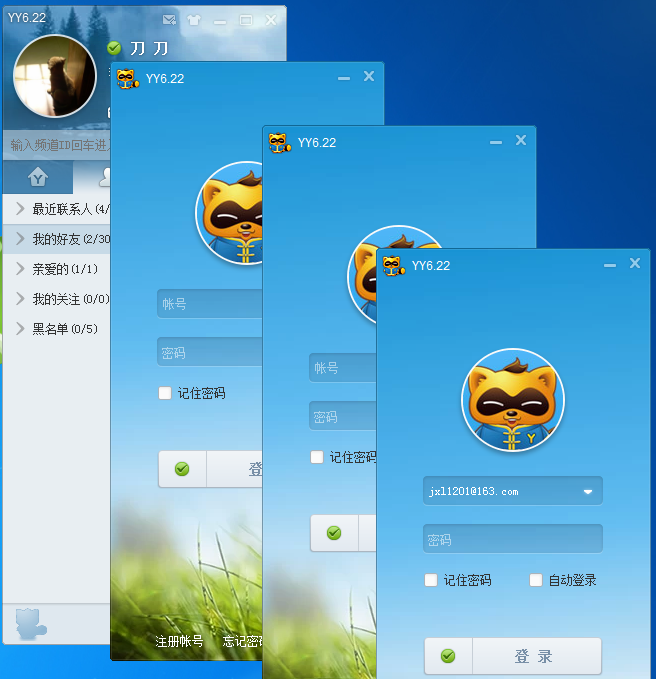The image size is (656, 679).
Task: Close the back login window
Action: tap(369, 76)
